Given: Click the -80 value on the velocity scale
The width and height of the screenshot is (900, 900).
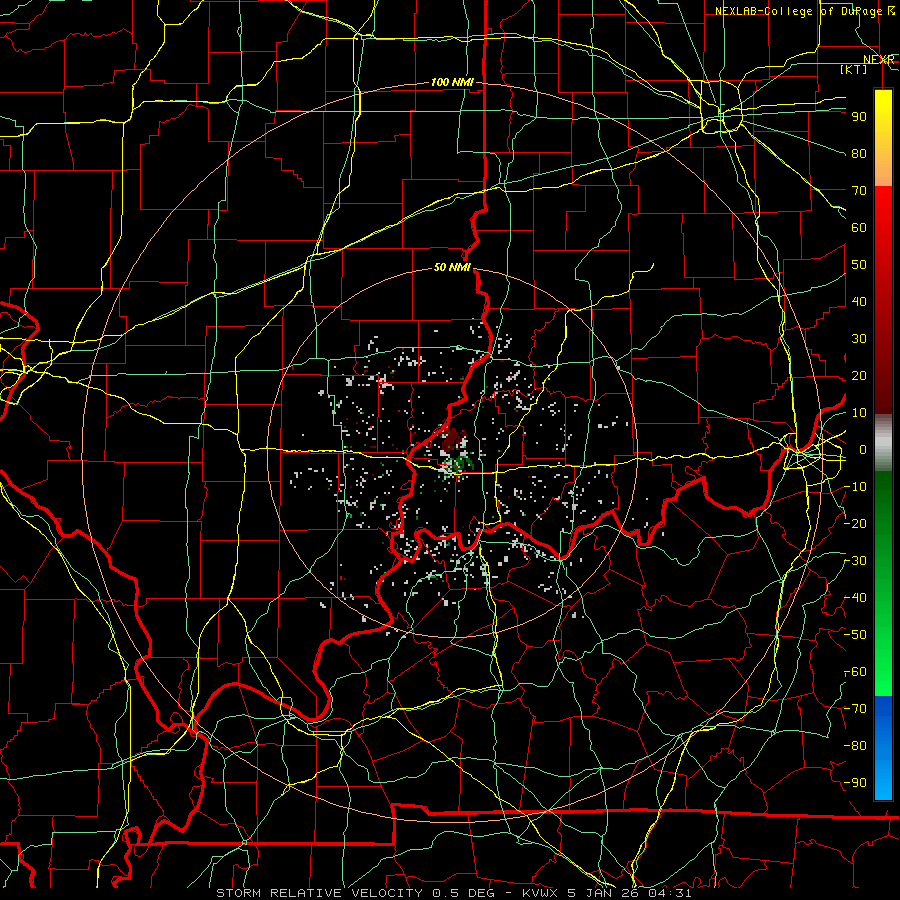Looking at the screenshot, I should pos(855,746).
